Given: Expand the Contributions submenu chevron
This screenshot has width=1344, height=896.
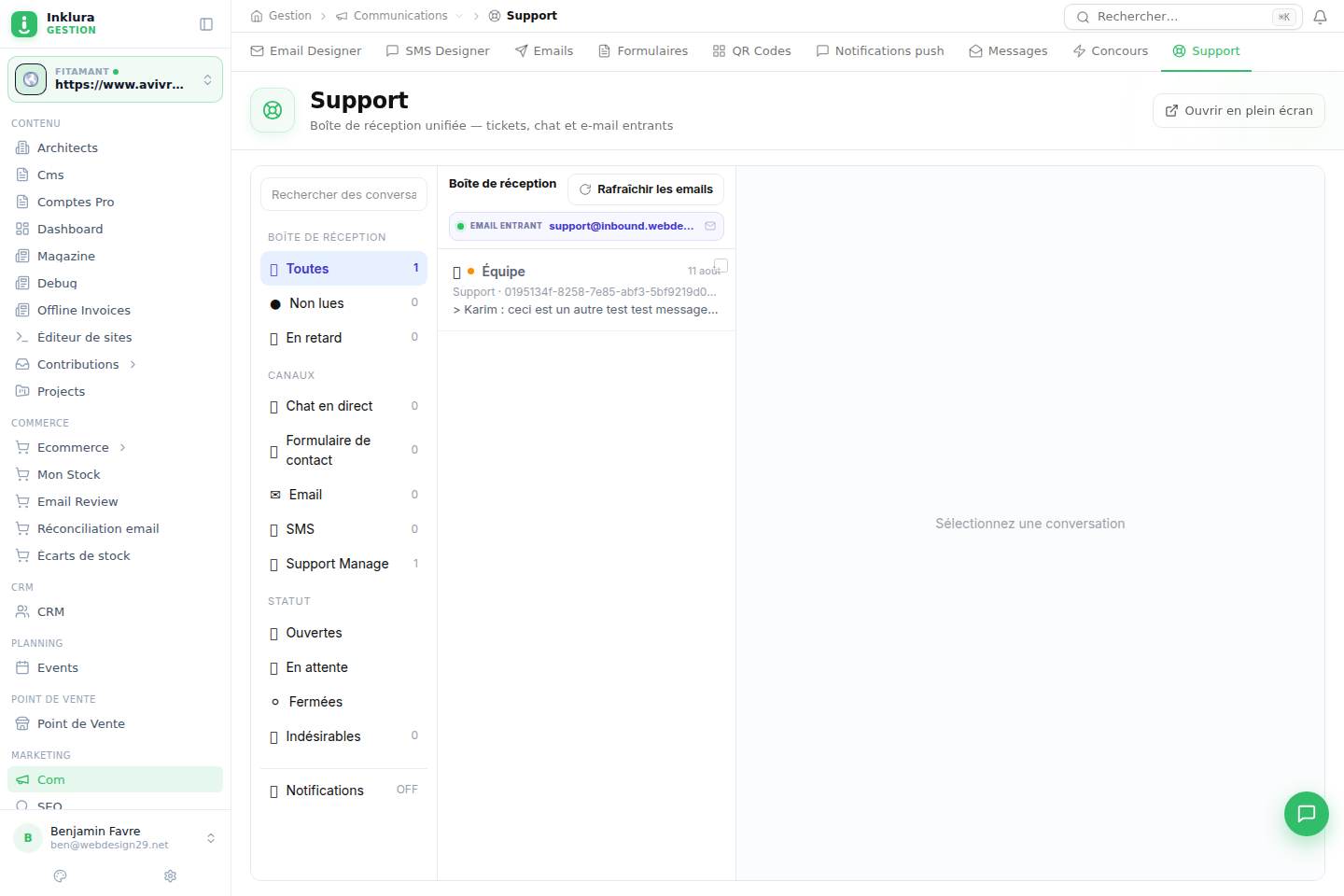Looking at the screenshot, I should tap(133, 364).
